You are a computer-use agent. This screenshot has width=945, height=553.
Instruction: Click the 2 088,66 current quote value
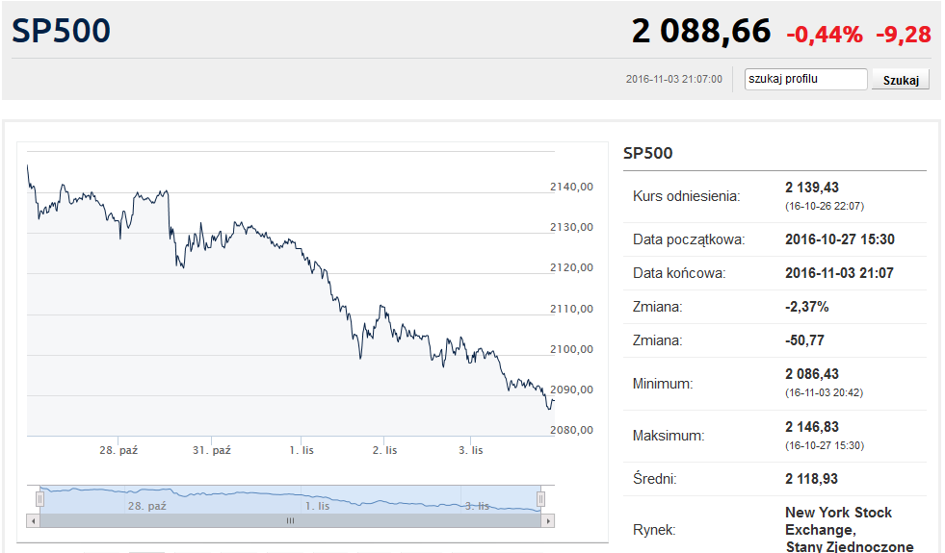coord(701,31)
